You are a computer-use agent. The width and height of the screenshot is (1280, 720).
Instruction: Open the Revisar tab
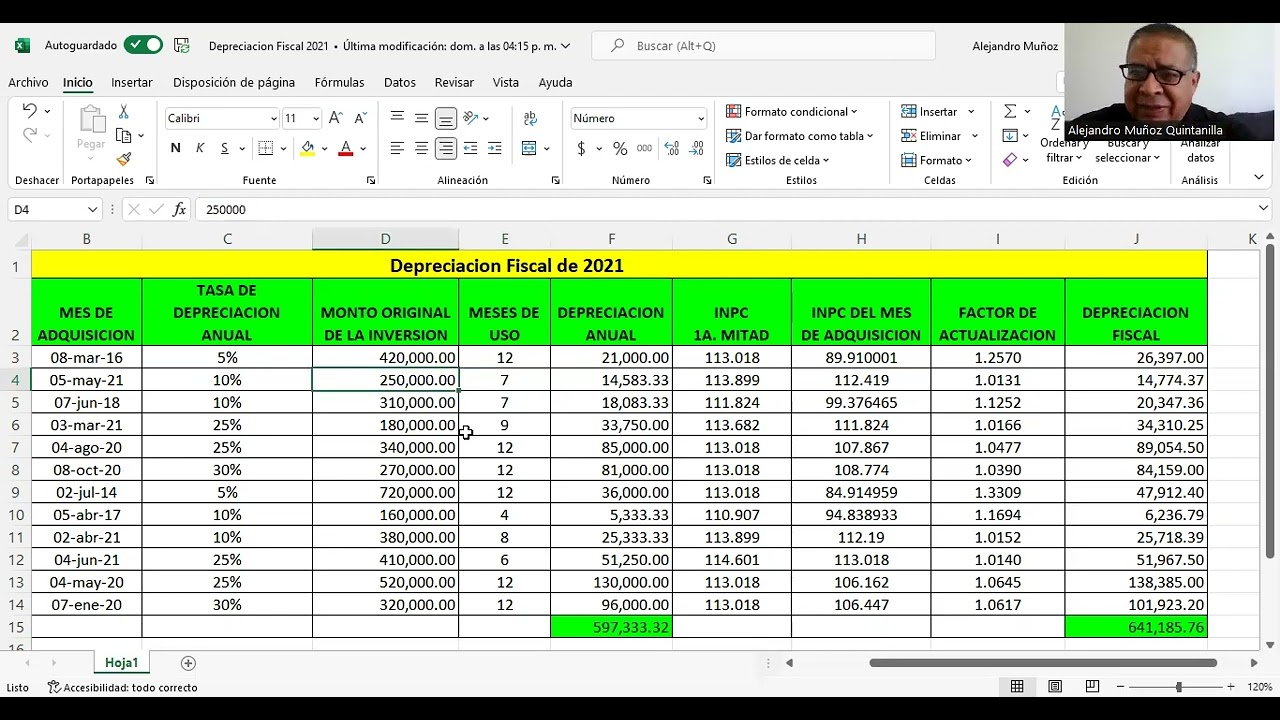(x=454, y=82)
